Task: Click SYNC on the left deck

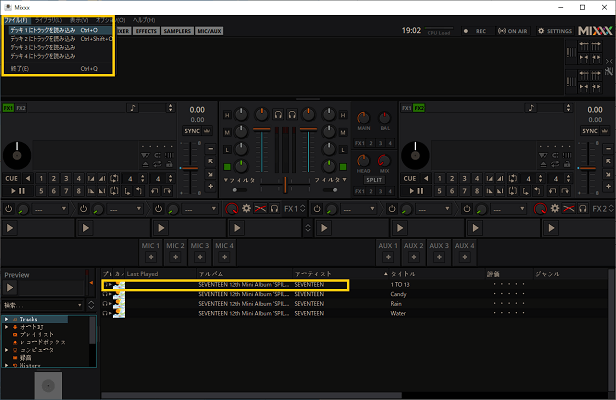Action: coord(192,131)
